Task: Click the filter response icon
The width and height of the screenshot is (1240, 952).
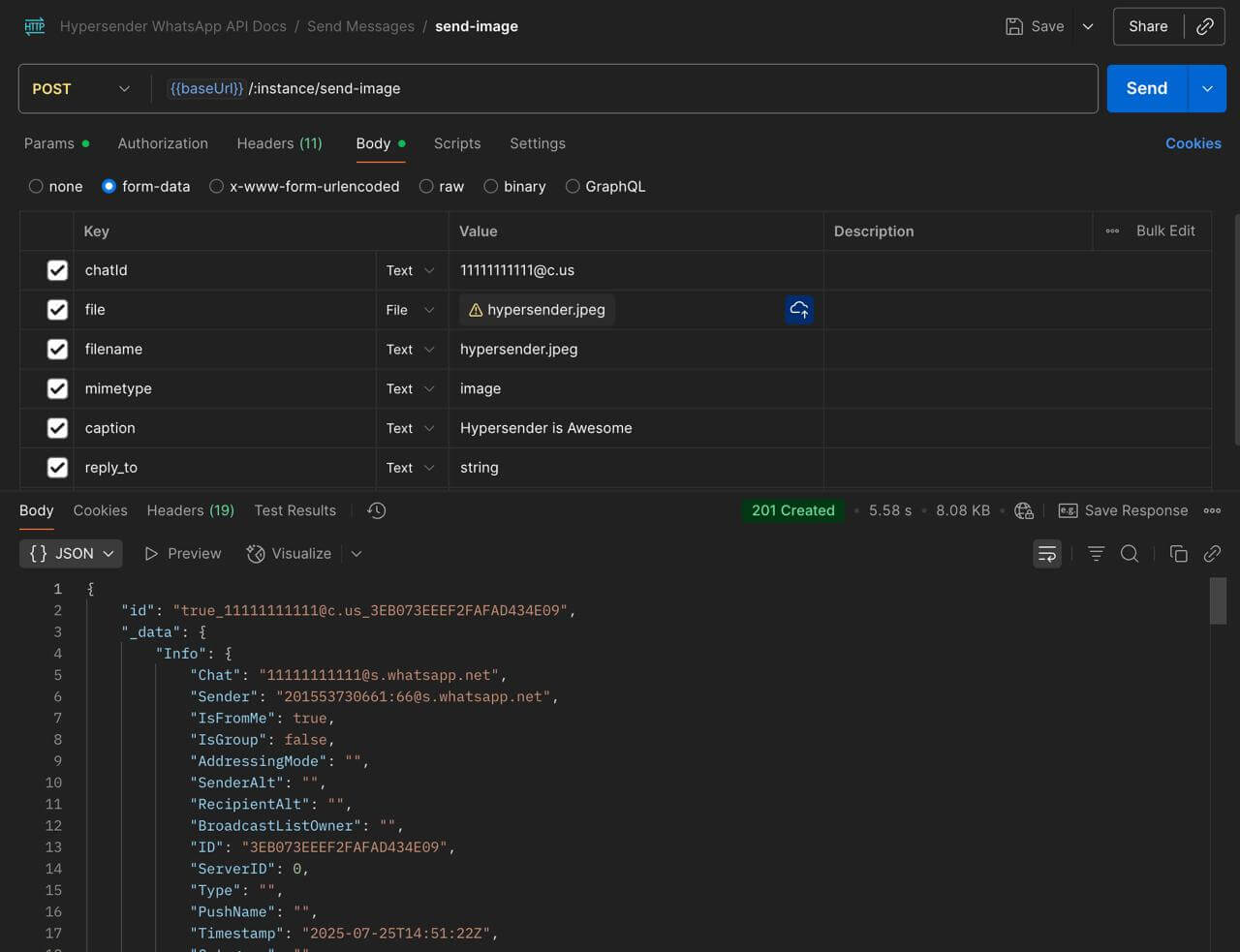Action: tap(1096, 554)
